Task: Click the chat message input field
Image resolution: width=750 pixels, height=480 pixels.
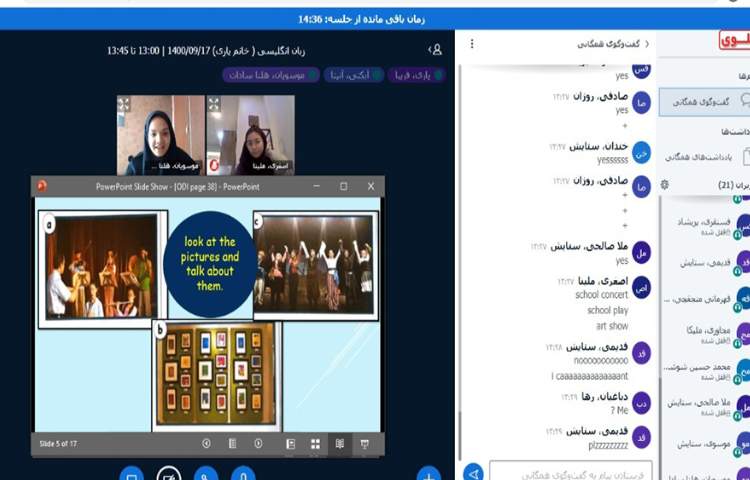Action: pyautogui.click(x=571, y=472)
